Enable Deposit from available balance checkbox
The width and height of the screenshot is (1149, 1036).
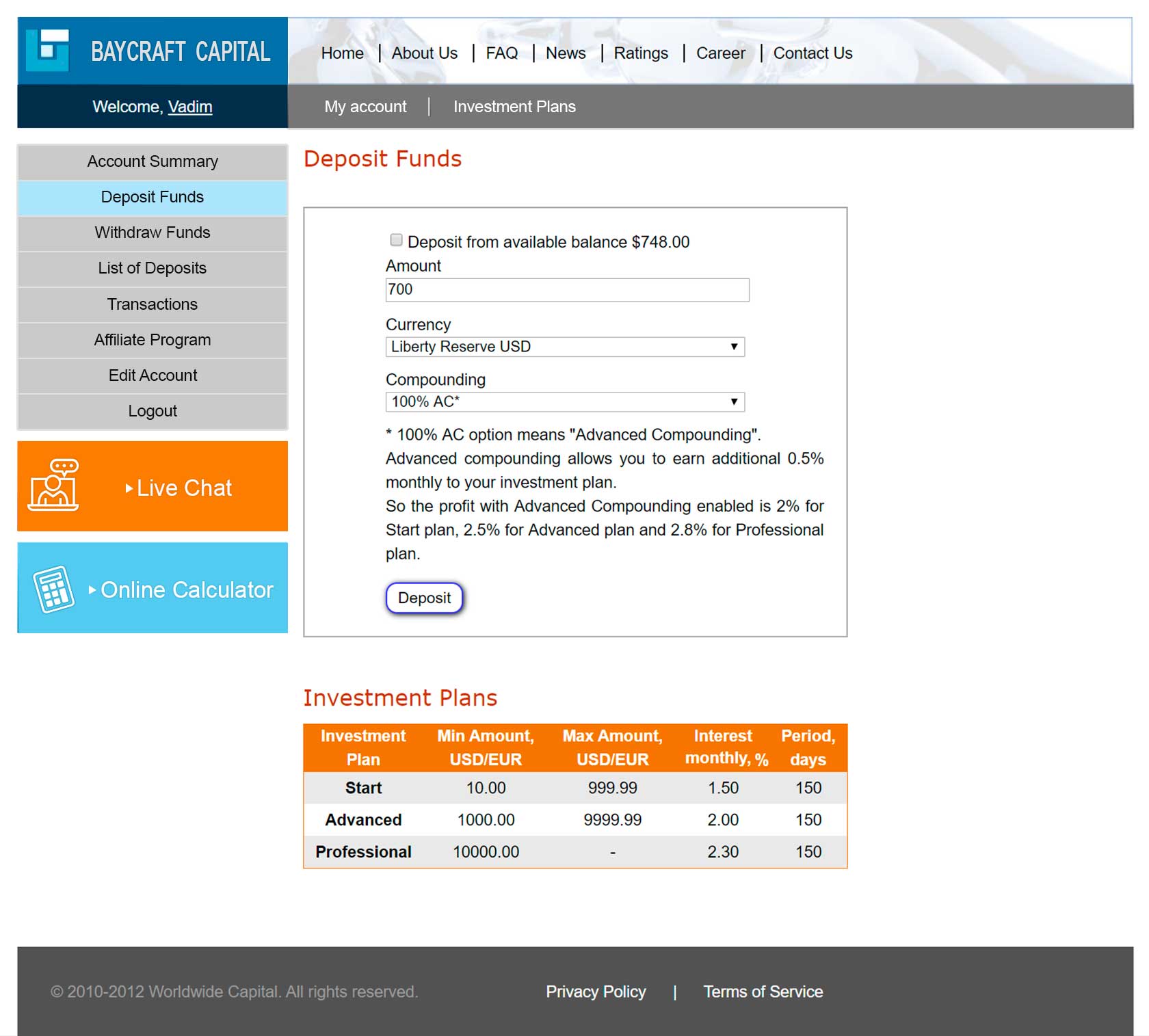pyautogui.click(x=396, y=240)
